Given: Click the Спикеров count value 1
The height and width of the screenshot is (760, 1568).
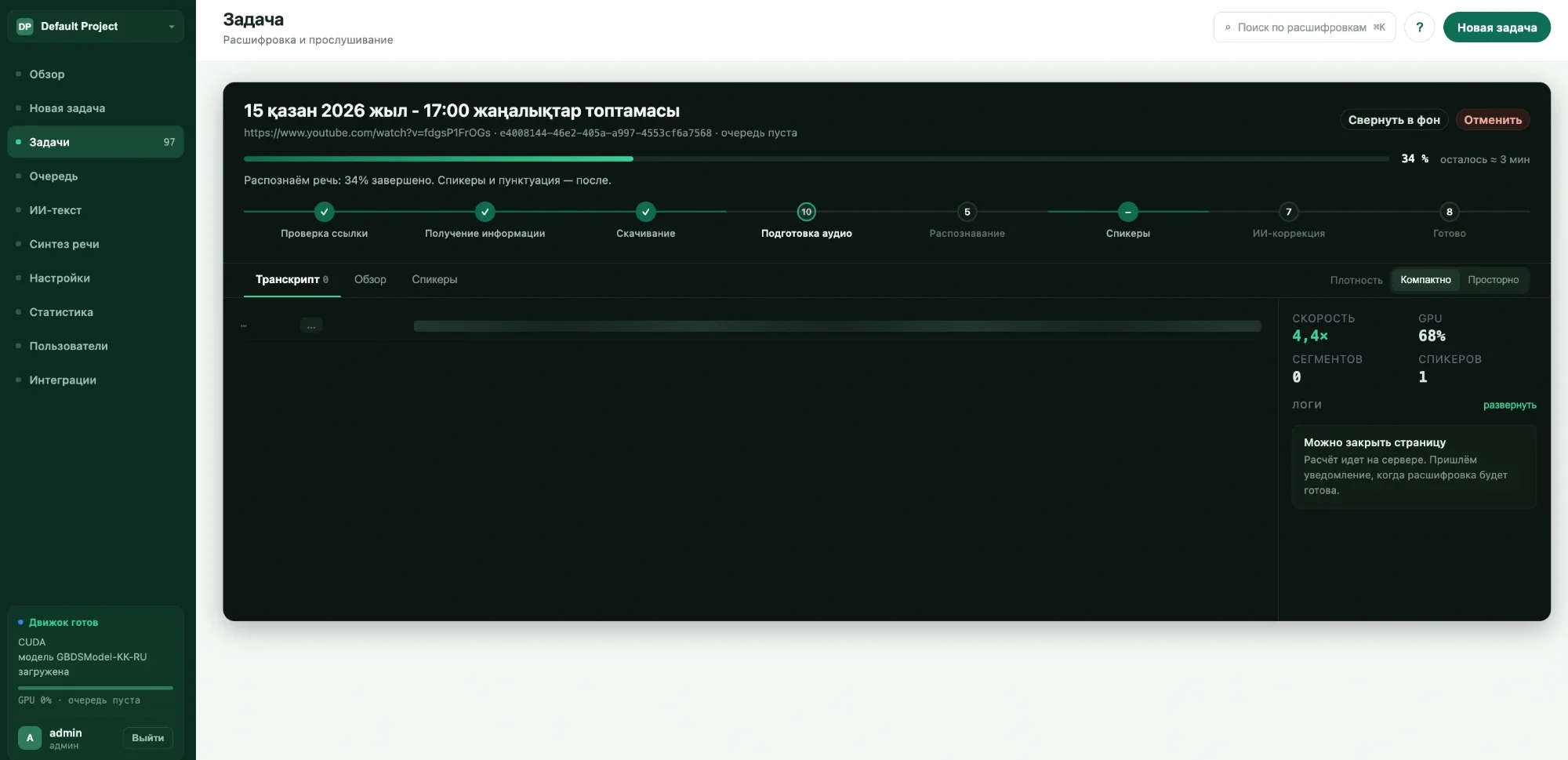Looking at the screenshot, I should (1423, 377).
